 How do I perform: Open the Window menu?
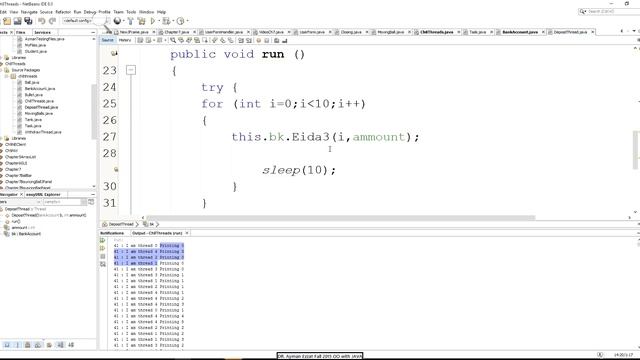(147, 12)
